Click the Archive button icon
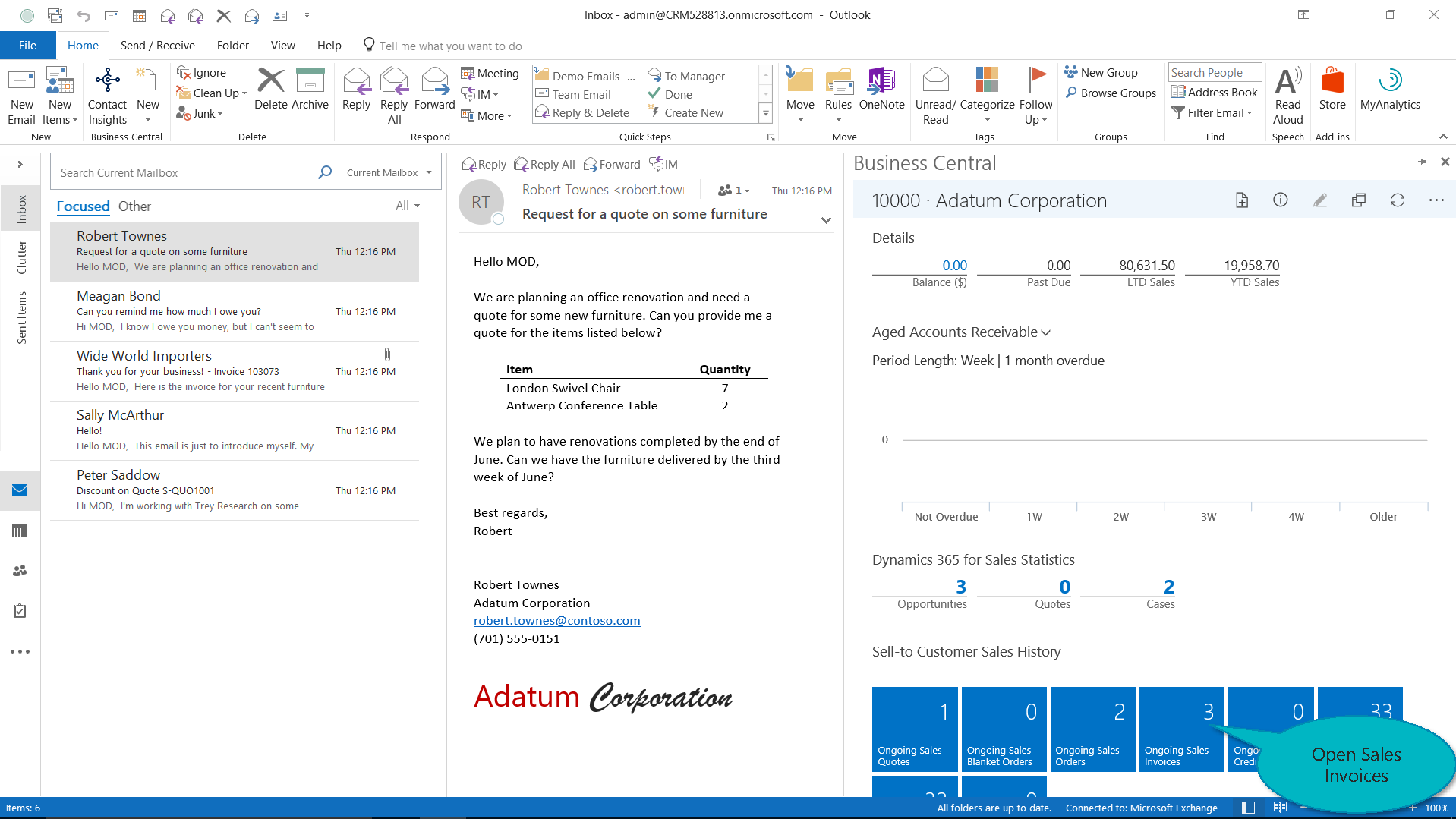Image resolution: width=1456 pixels, height=819 pixels. pyautogui.click(x=310, y=80)
